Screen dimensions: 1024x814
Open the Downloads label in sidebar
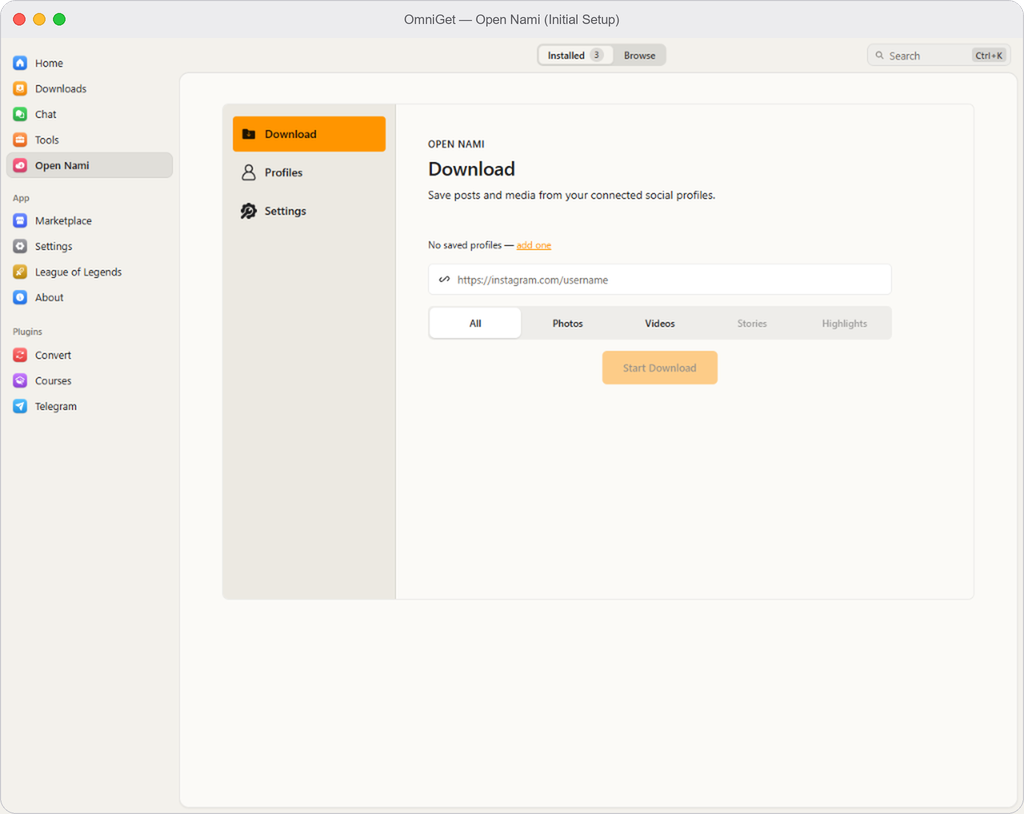(61, 88)
